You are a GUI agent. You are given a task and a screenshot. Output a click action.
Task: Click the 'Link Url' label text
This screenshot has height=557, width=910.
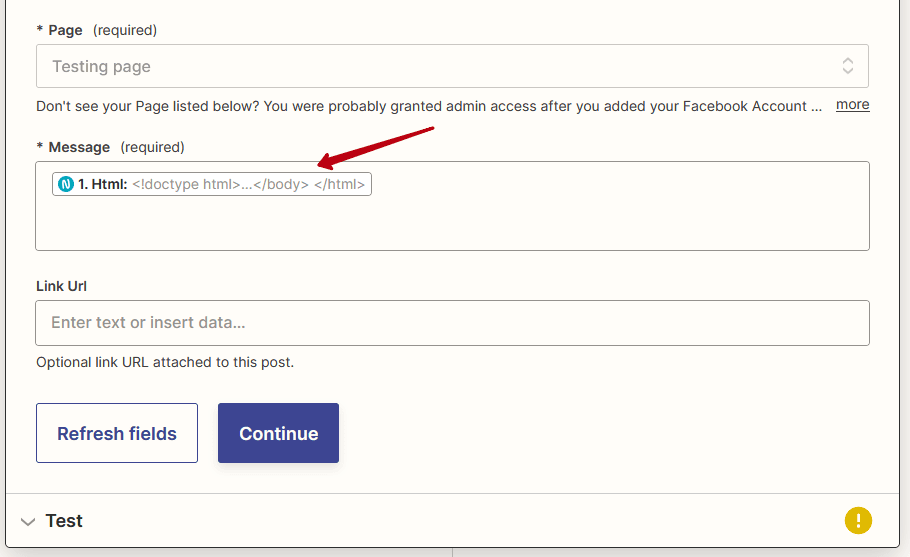(x=62, y=286)
